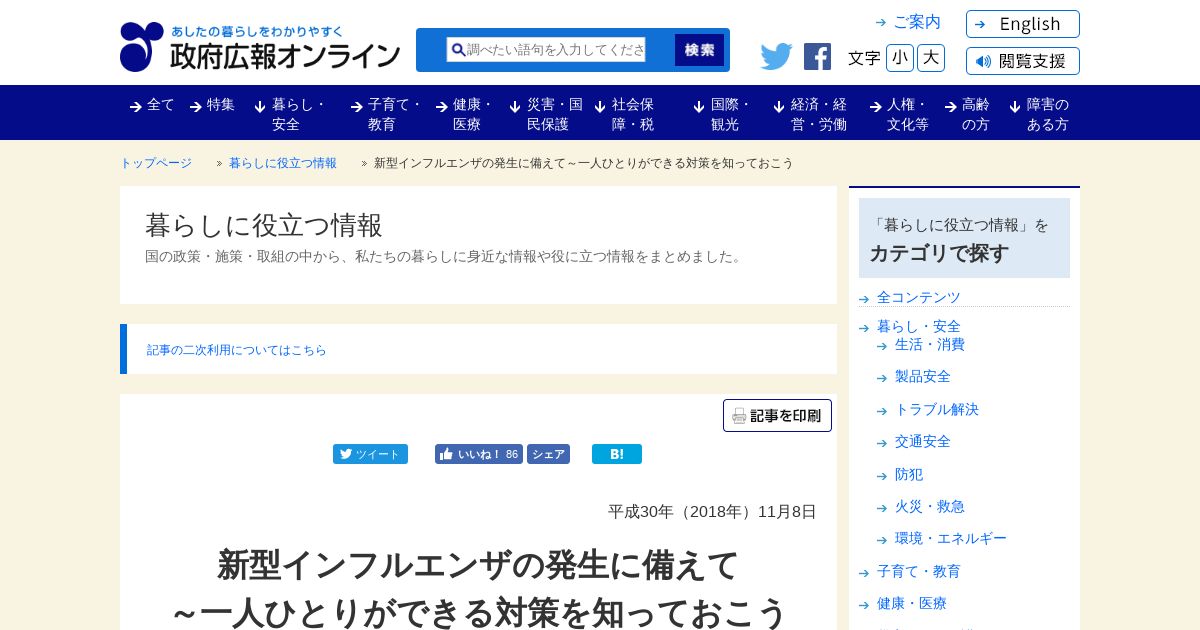Screen dimensions: 1200x630
Task: Open 子育て・教育 sidebar category
Action: (919, 571)
